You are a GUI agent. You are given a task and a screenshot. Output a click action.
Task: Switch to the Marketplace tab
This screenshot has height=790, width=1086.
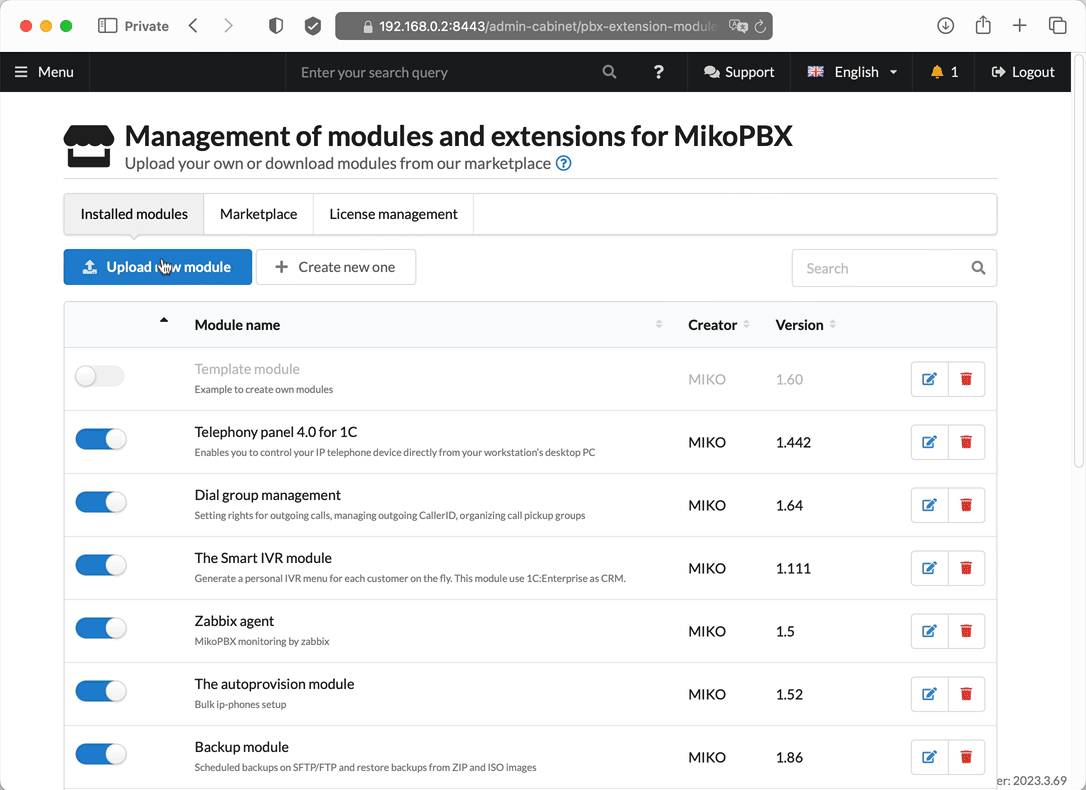click(258, 214)
